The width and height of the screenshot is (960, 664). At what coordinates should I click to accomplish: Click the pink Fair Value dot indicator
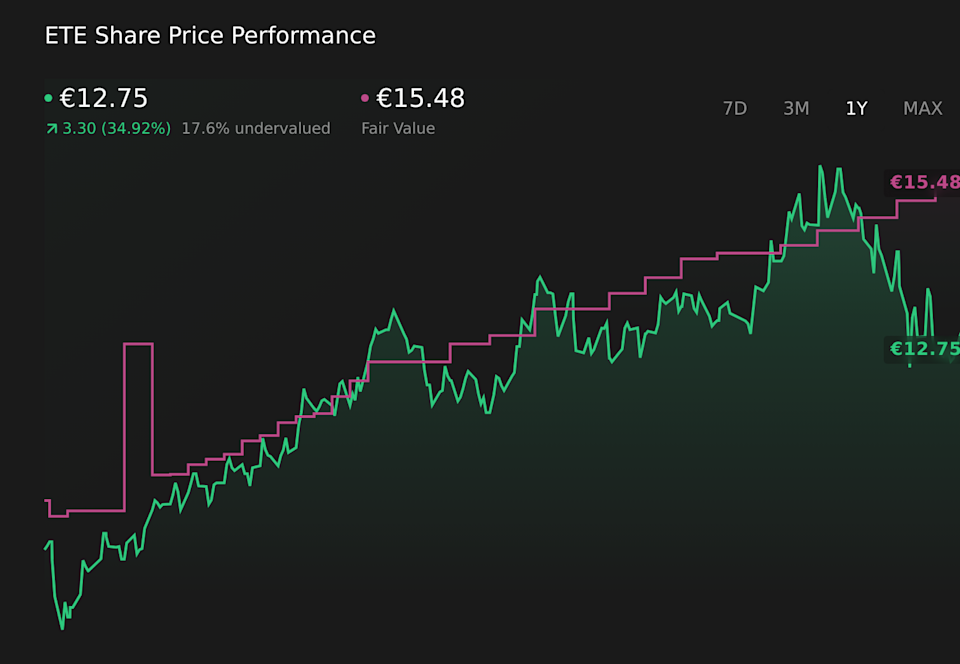[x=367, y=98]
